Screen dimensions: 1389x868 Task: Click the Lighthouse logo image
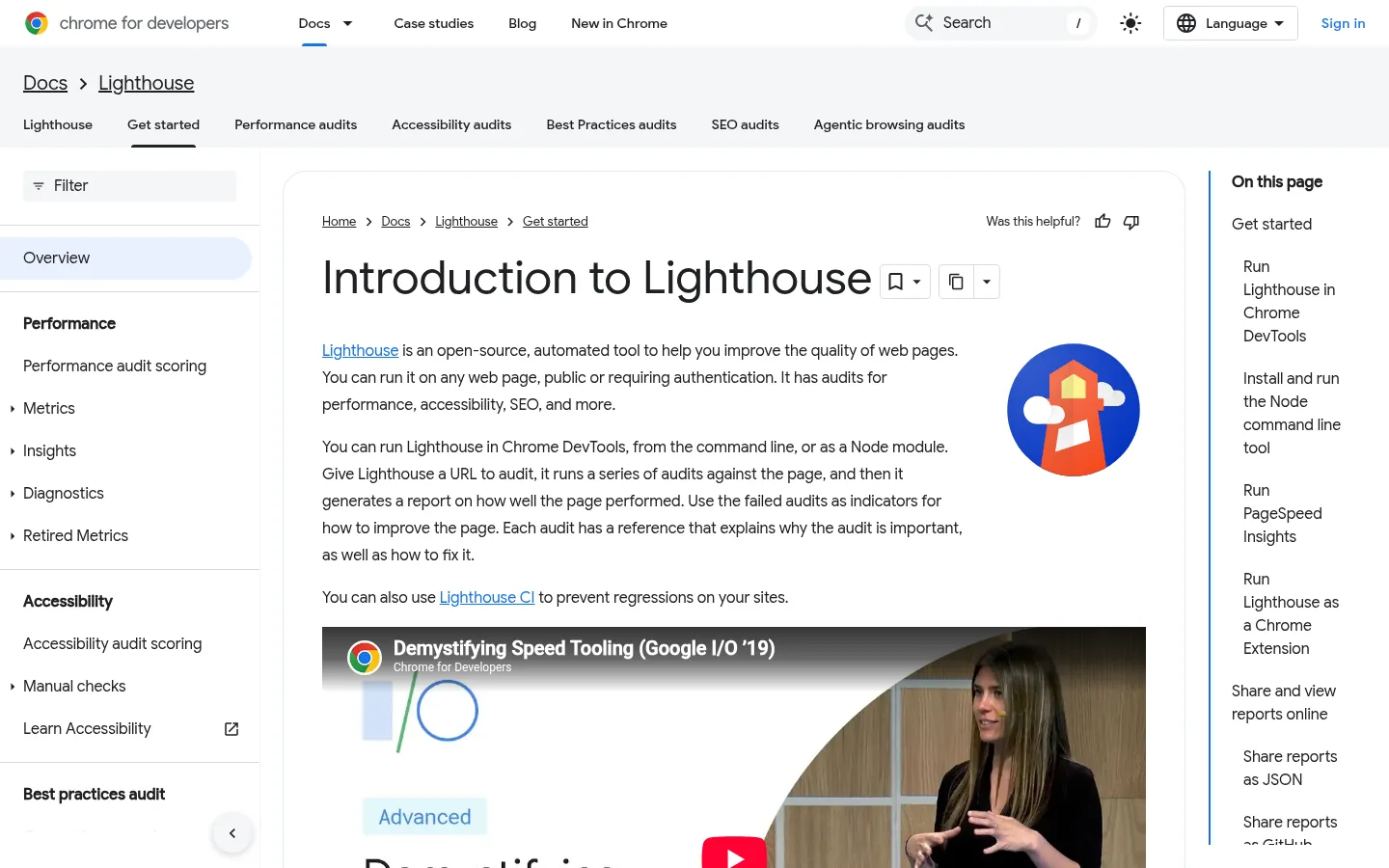[1074, 410]
